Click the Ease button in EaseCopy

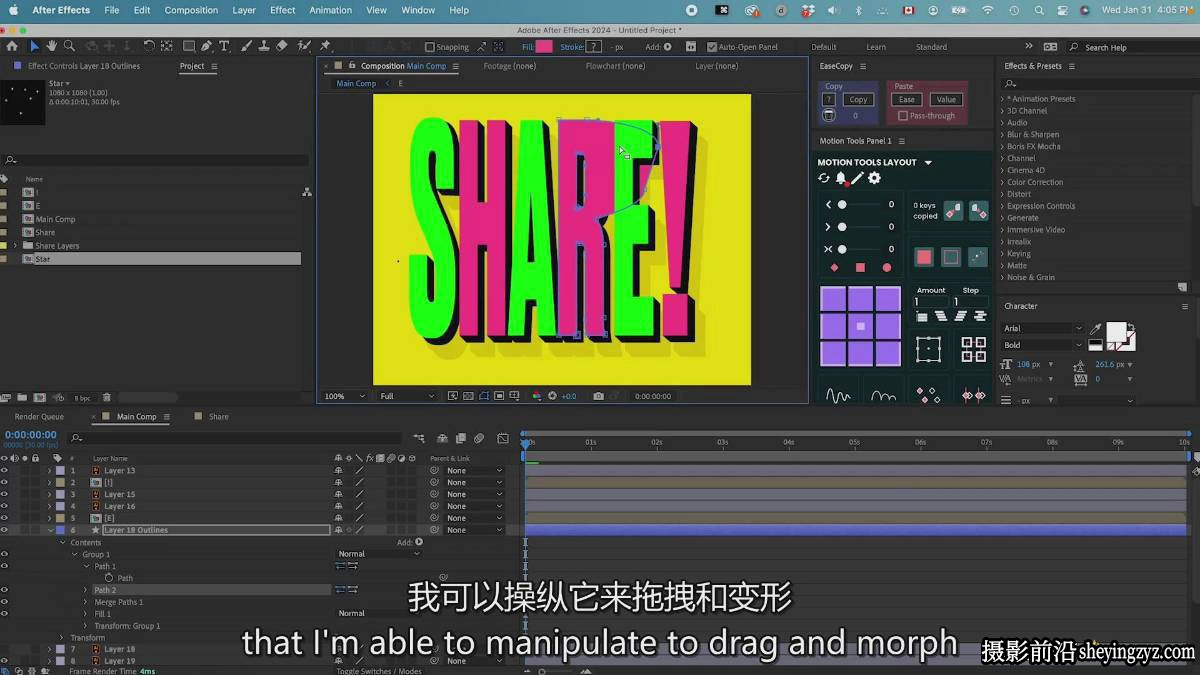click(907, 99)
